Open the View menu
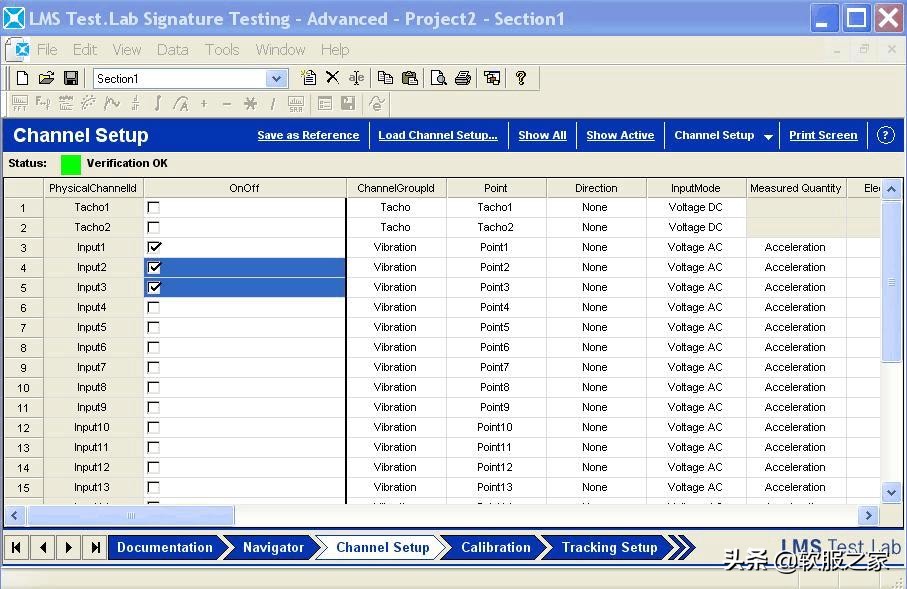Image resolution: width=907 pixels, height=589 pixels. [x=127, y=50]
